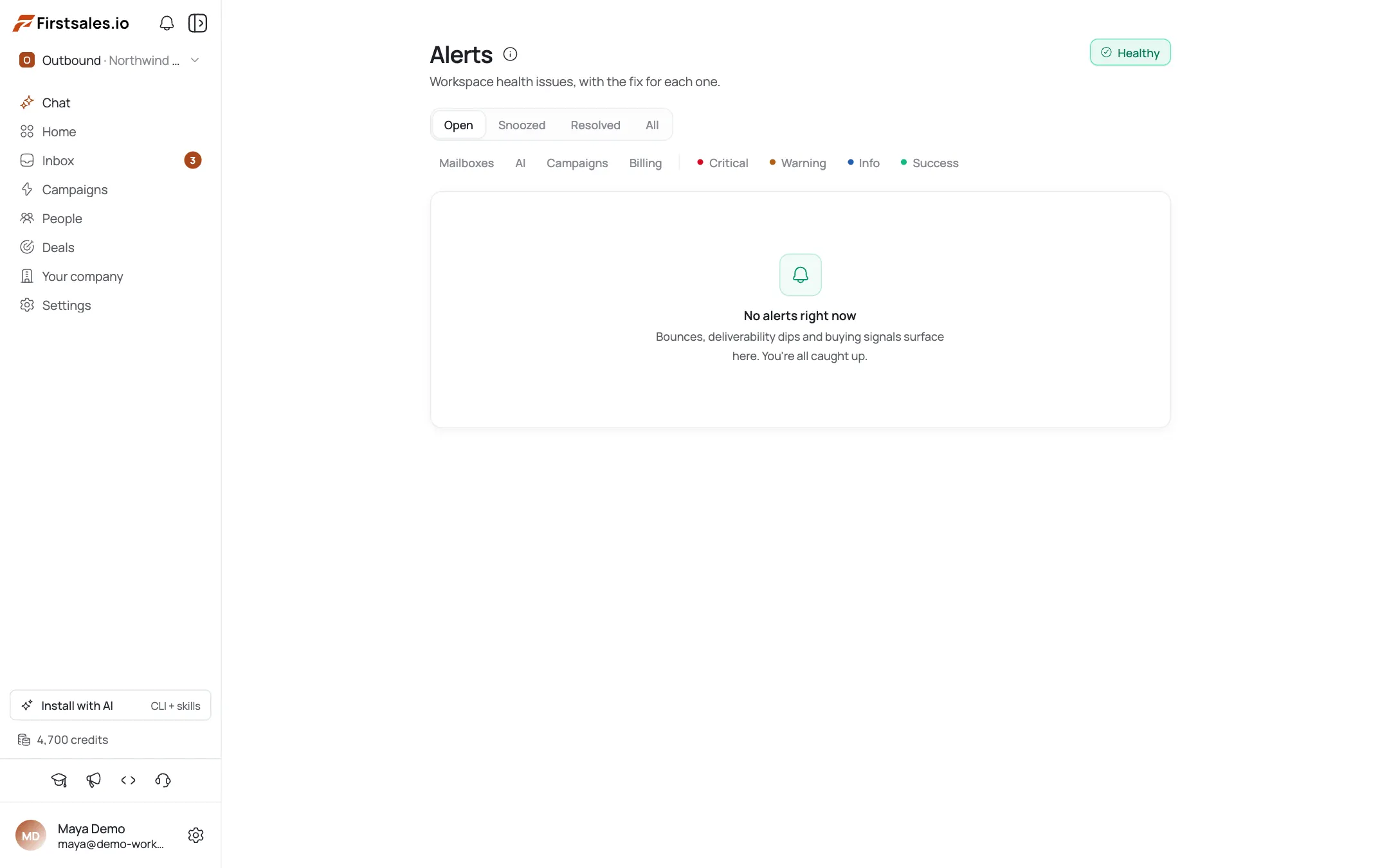
Task: Go to Home page
Action: (x=111, y=132)
